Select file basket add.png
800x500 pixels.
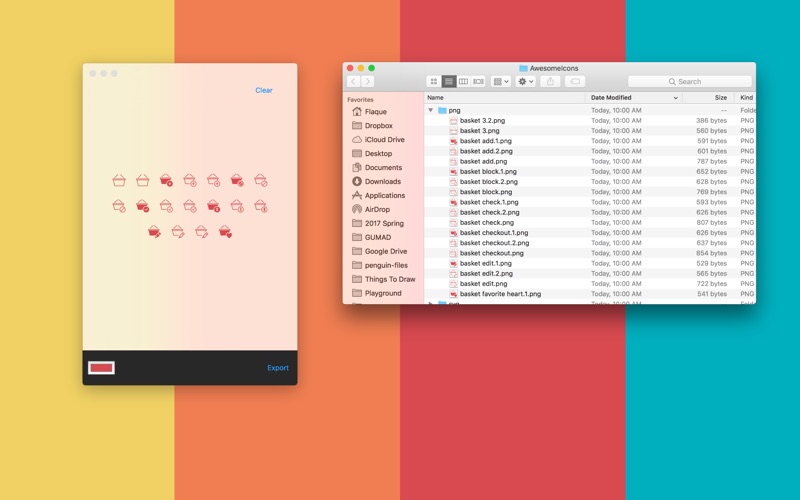[590, 161]
